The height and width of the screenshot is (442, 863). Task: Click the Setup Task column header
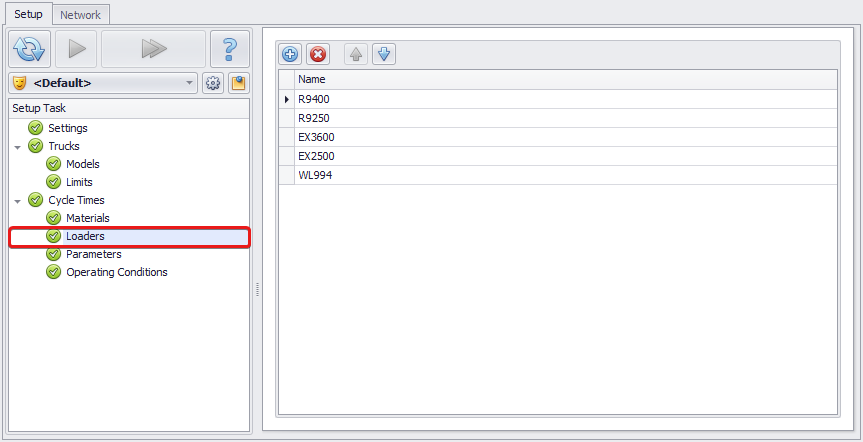click(x=129, y=108)
